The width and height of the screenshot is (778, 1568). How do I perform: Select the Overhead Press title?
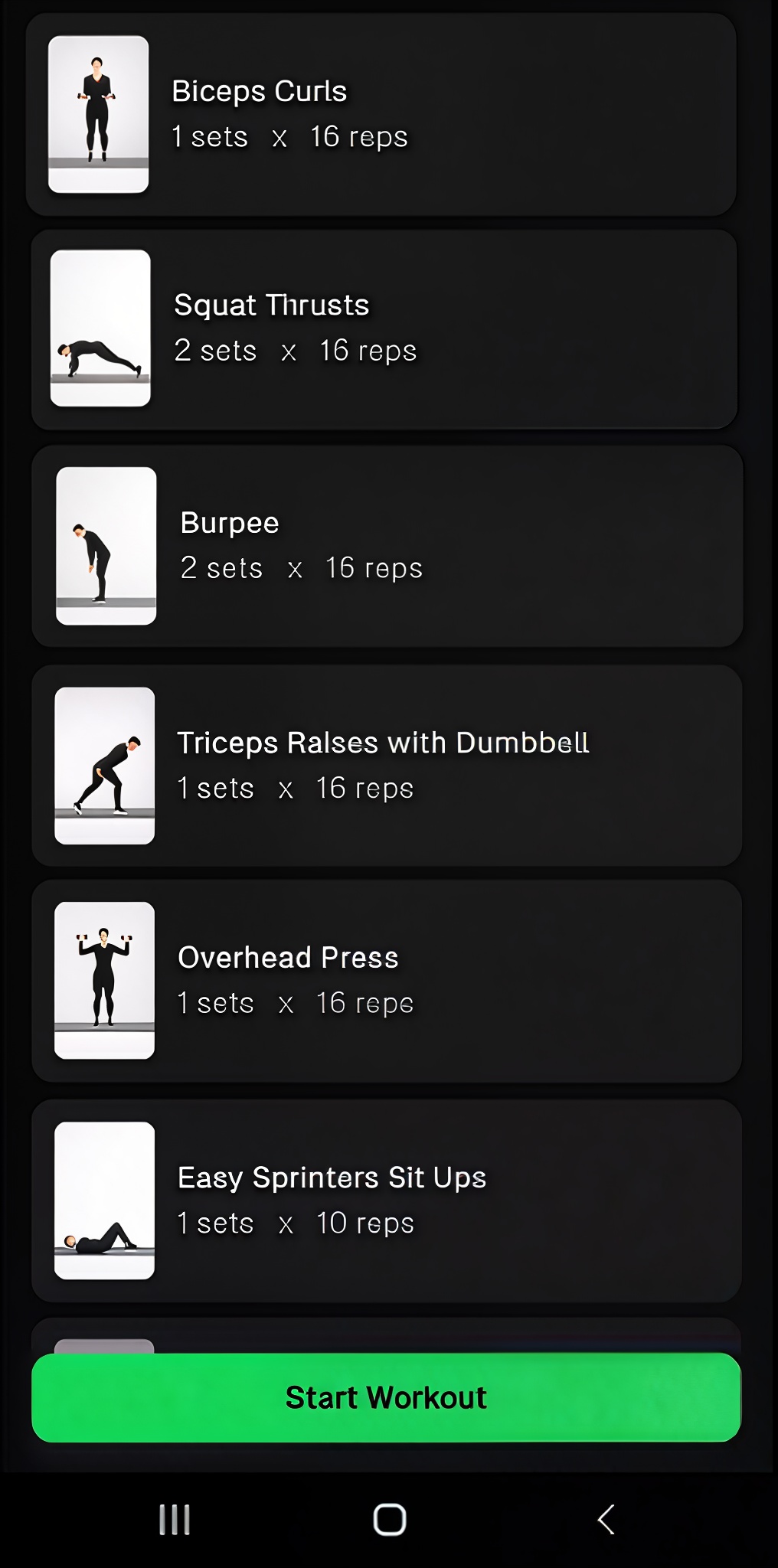pyautogui.click(x=288, y=958)
